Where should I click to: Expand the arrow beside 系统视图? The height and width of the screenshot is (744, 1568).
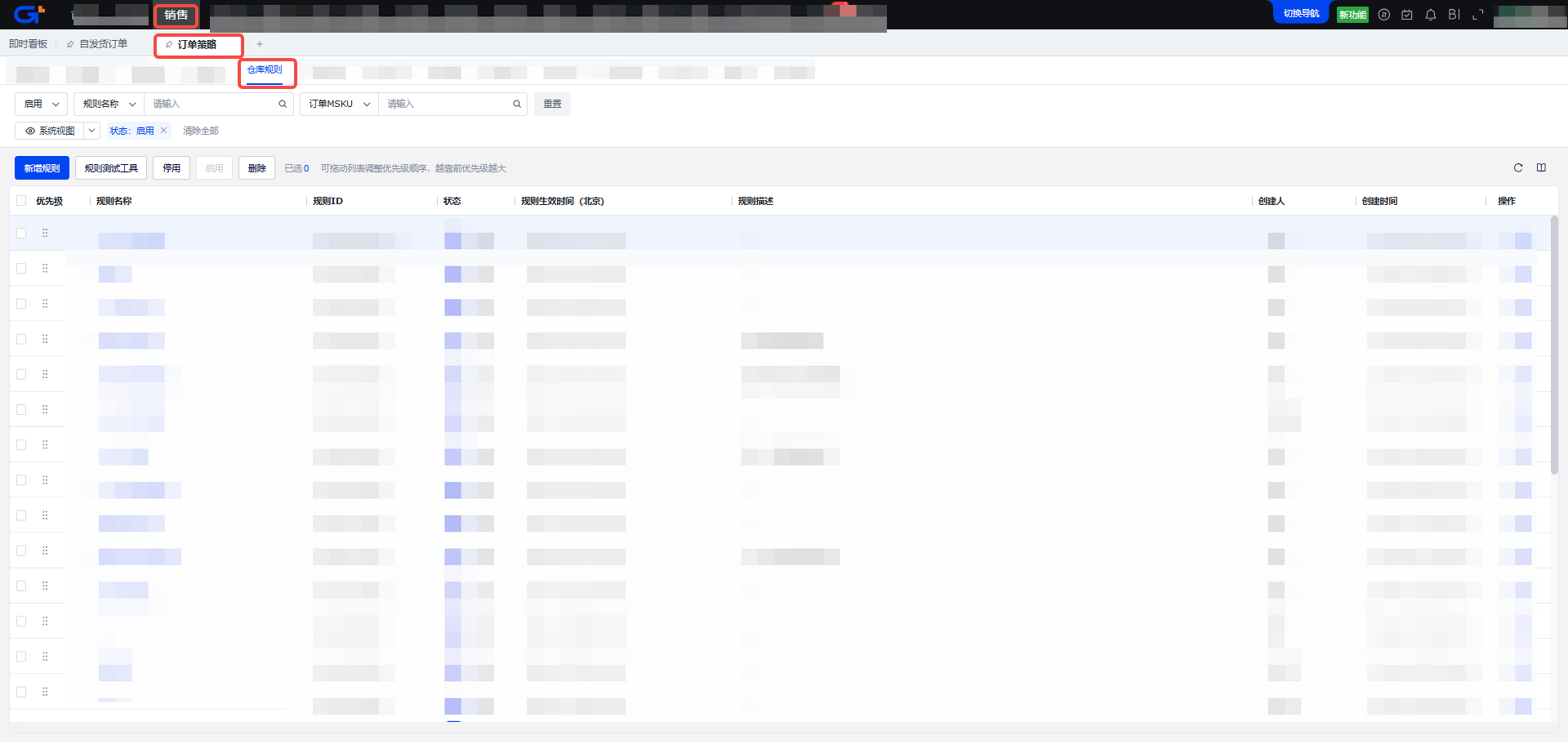point(92,131)
